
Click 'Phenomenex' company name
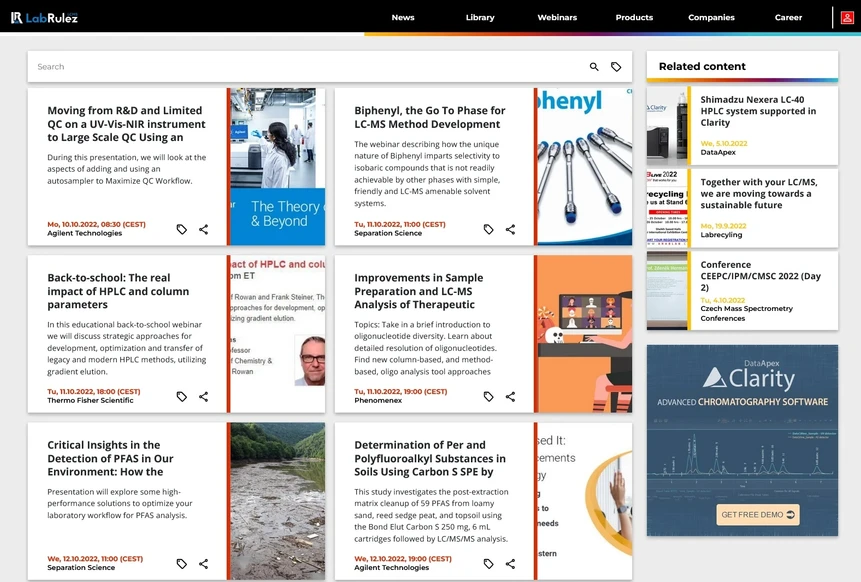point(378,400)
